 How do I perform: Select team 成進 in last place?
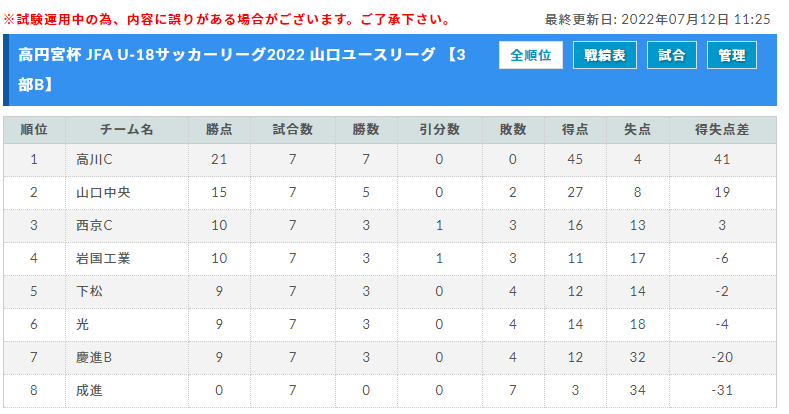89,390
